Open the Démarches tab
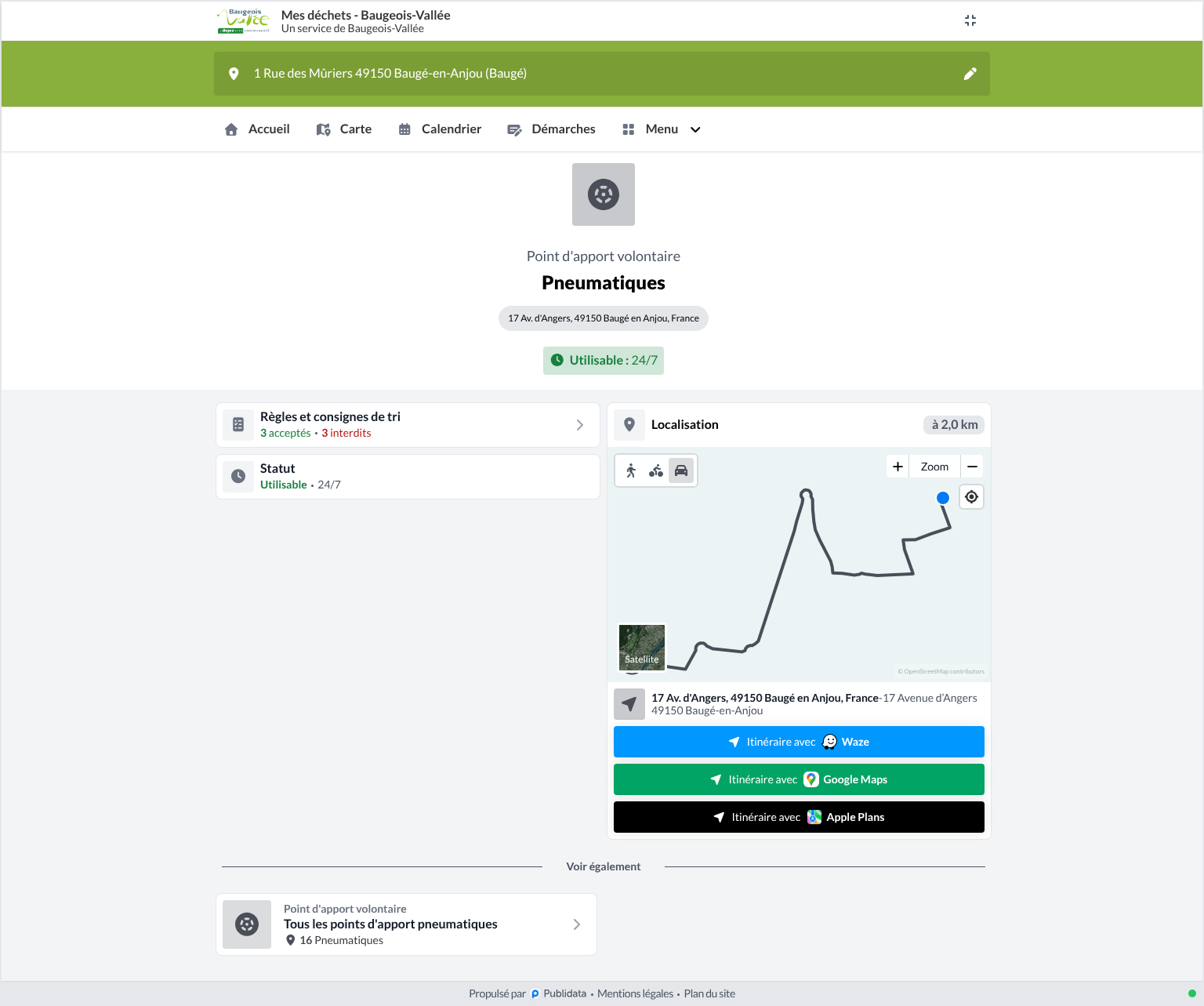The height and width of the screenshot is (1006, 1204). coord(551,129)
